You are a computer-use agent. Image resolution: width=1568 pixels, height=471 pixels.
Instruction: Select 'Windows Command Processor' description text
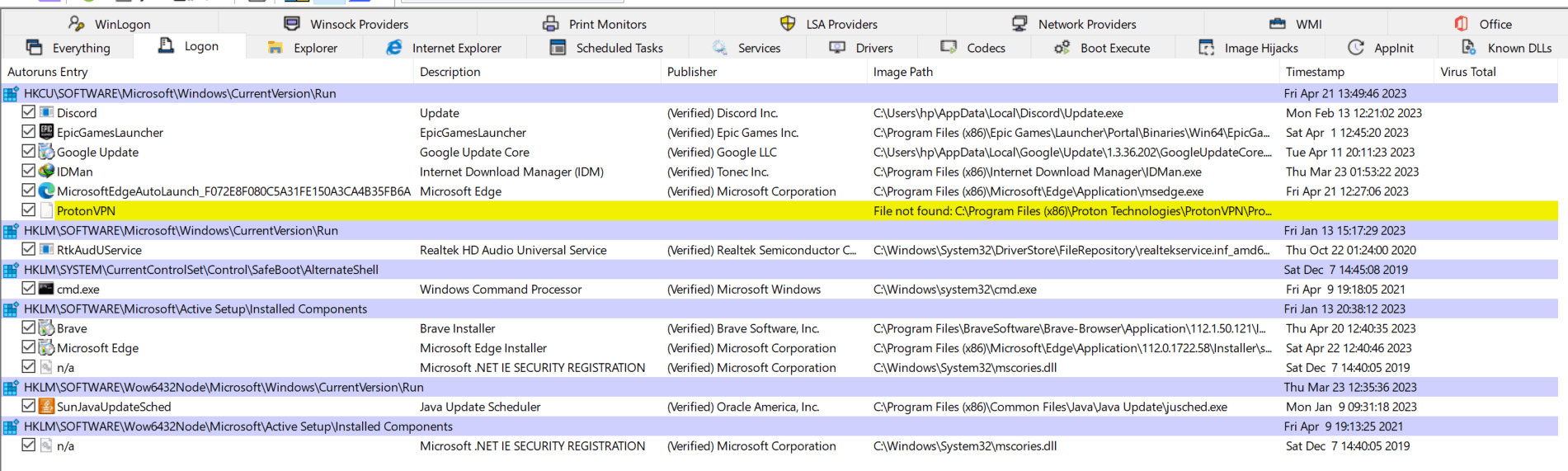[x=501, y=290]
